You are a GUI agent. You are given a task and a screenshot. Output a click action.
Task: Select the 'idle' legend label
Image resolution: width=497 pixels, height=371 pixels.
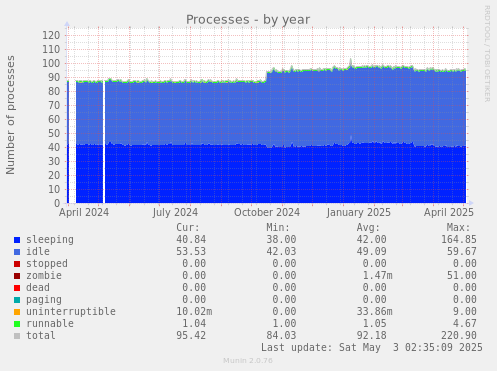pyautogui.click(x=38, y=252)
